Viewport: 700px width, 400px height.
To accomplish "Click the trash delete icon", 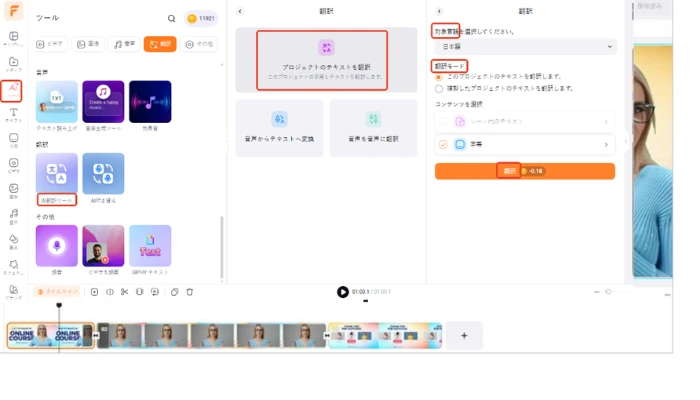I will pos(190,292).
